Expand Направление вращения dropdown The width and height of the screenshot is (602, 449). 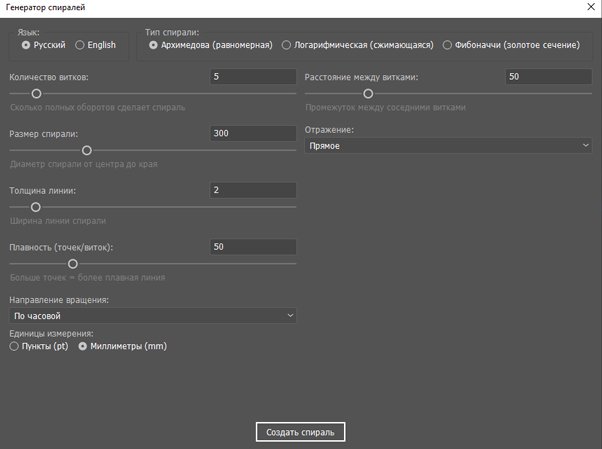click(x=152, y=316)
